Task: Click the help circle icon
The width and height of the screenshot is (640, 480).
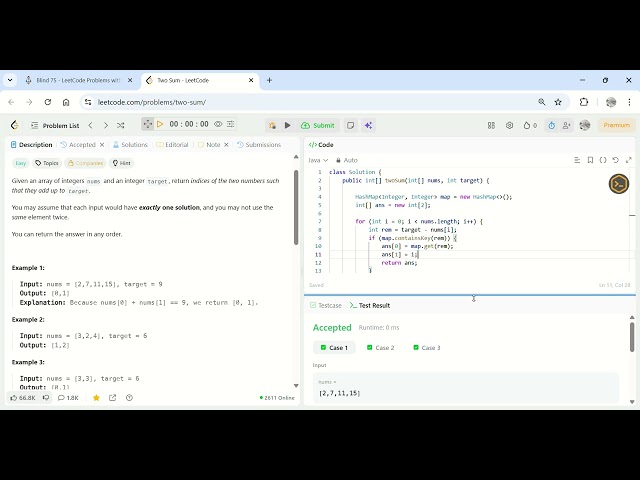Action: point(129,398)
